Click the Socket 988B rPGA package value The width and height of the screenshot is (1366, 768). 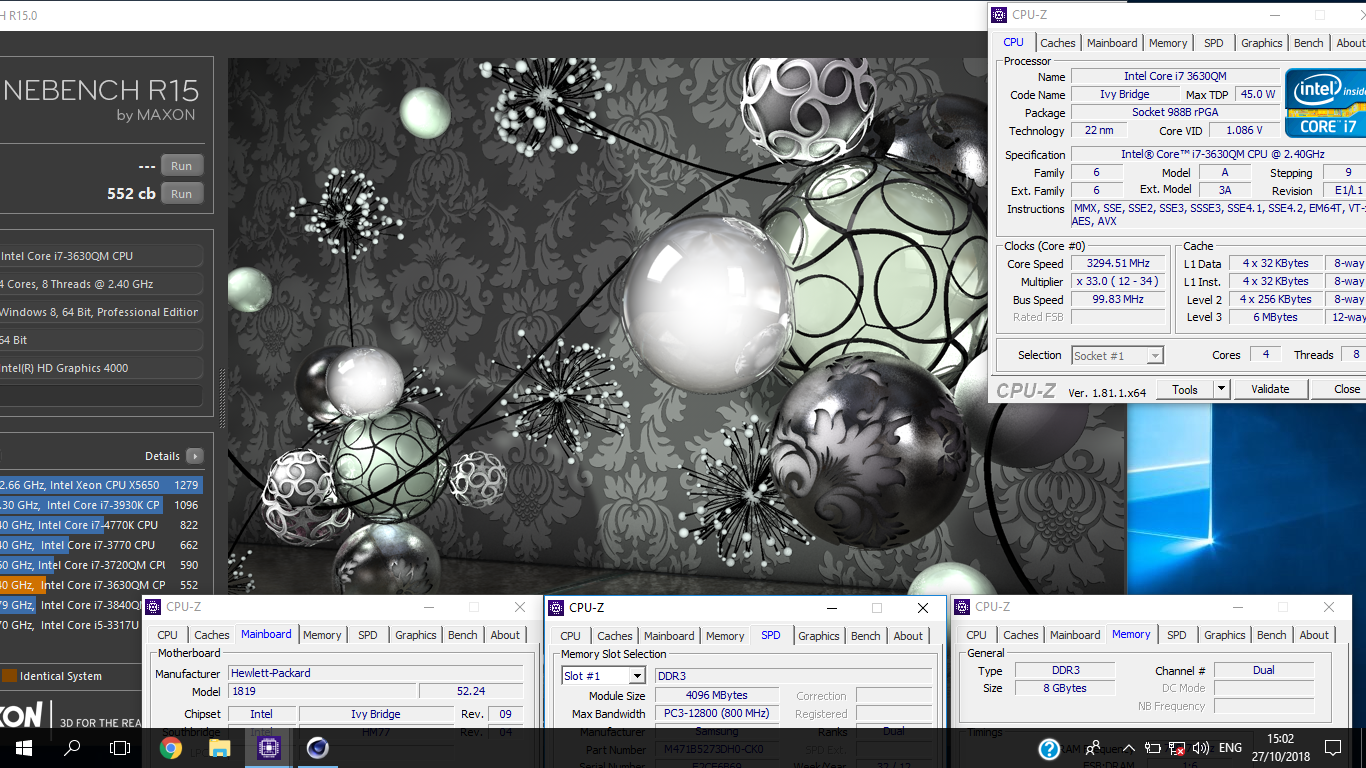click(x=1175, y=112)
